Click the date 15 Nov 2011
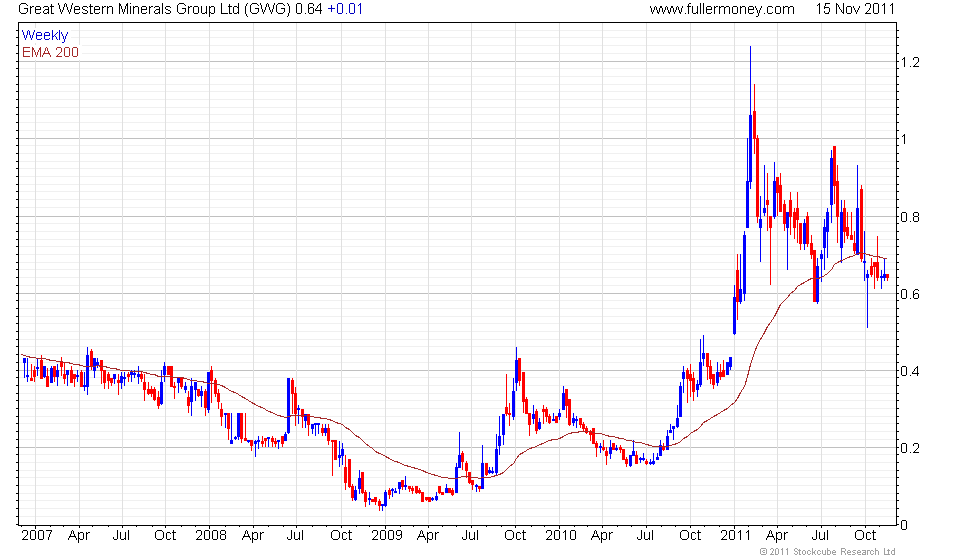This screenshot has height=560, width=980. pyautogui.click(x=855, y=9)
